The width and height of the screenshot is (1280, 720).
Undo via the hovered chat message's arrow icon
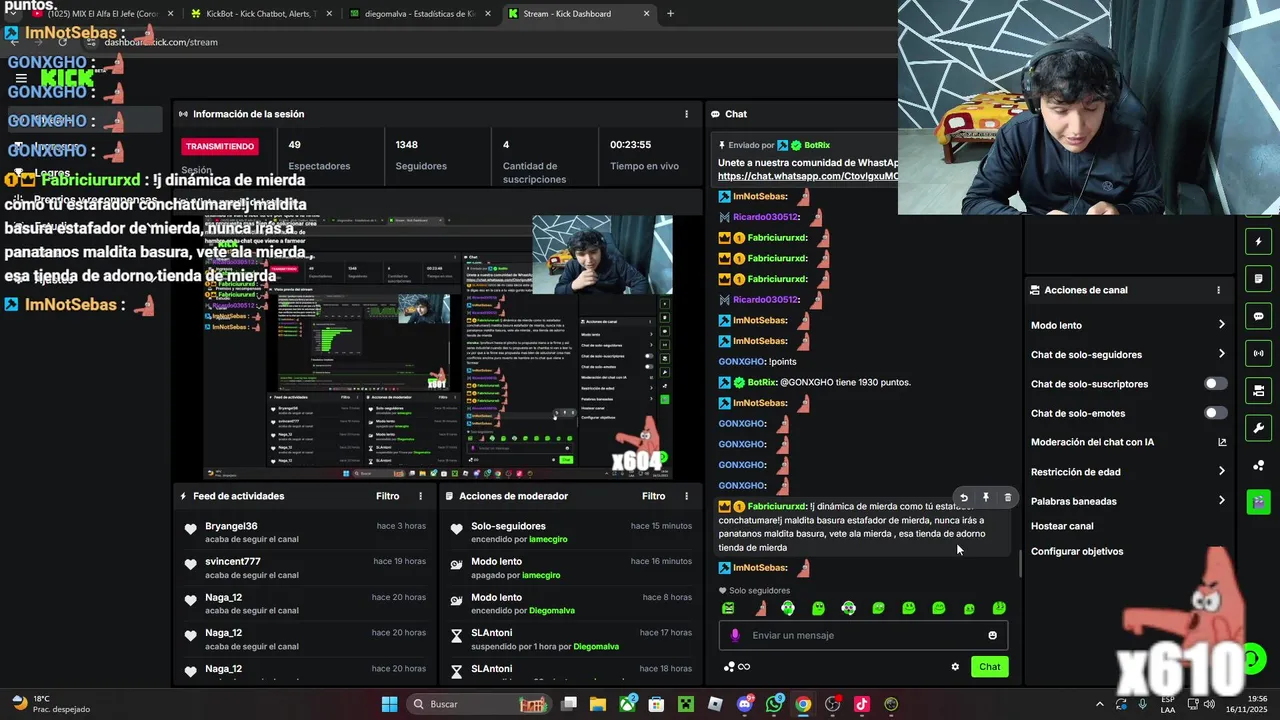(964, 498)
